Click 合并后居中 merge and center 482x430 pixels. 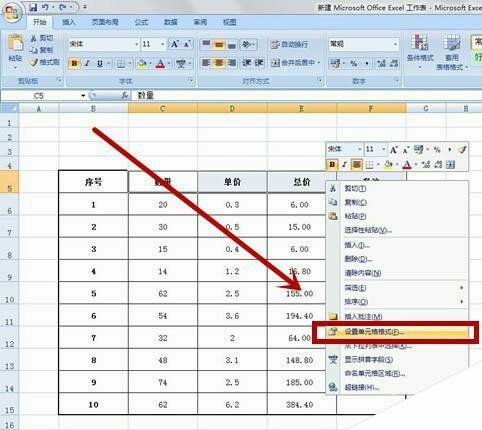(x=295, y=63)
